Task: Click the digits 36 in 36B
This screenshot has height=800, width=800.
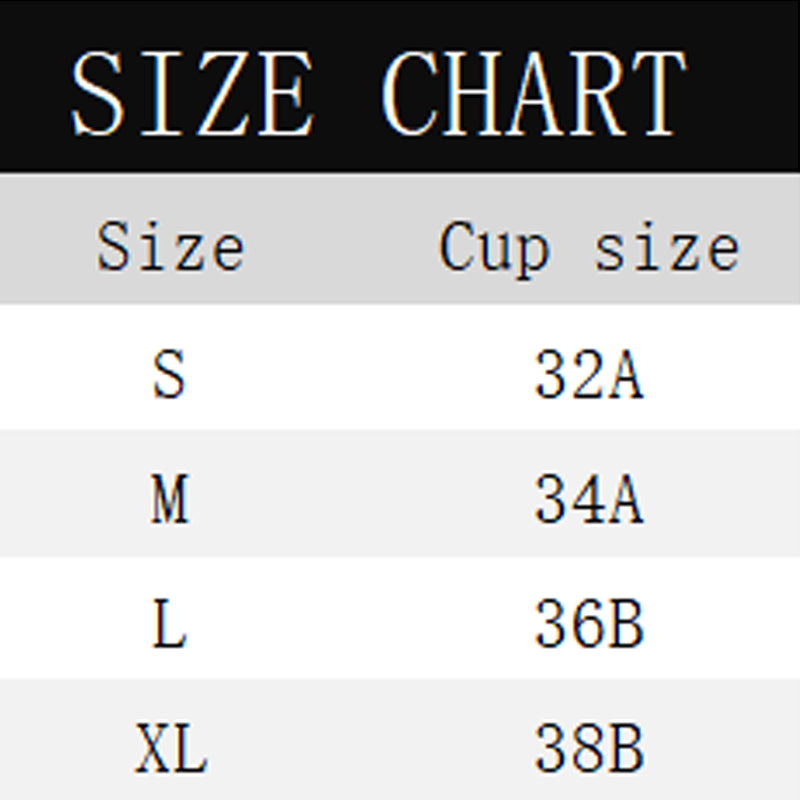Action: coord(566,625)
